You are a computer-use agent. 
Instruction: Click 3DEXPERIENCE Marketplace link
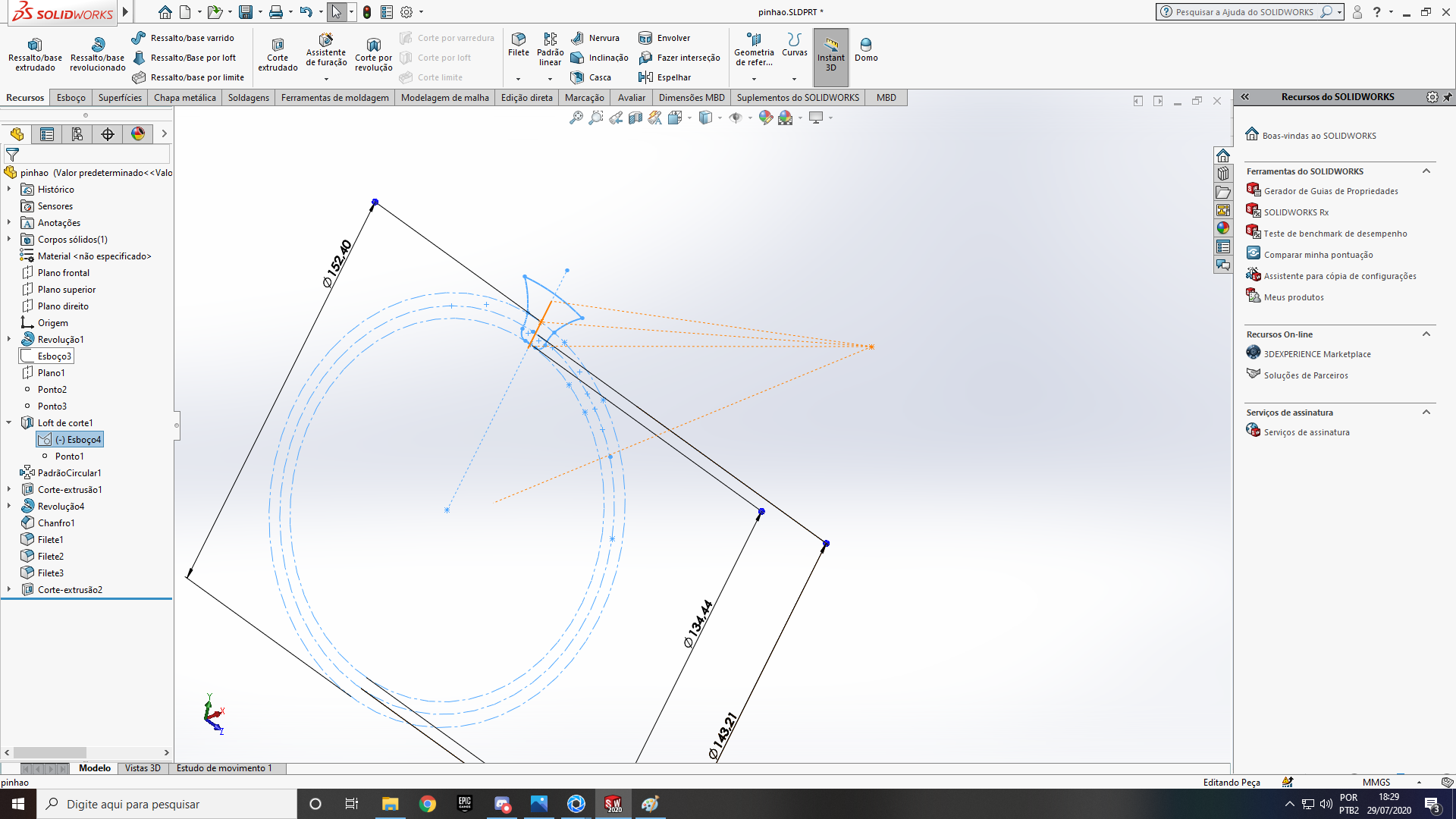(1317, 354)
